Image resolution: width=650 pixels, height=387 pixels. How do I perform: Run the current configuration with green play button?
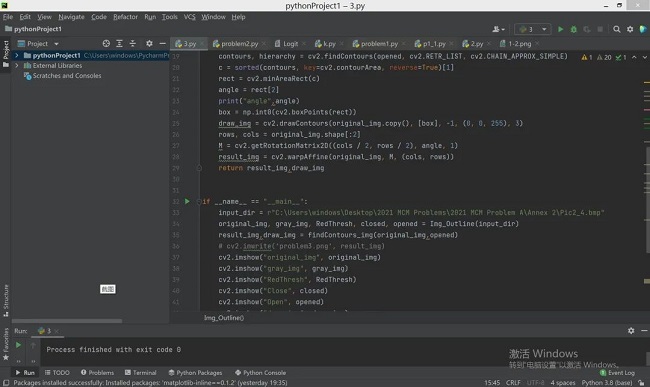click(560, 29)
